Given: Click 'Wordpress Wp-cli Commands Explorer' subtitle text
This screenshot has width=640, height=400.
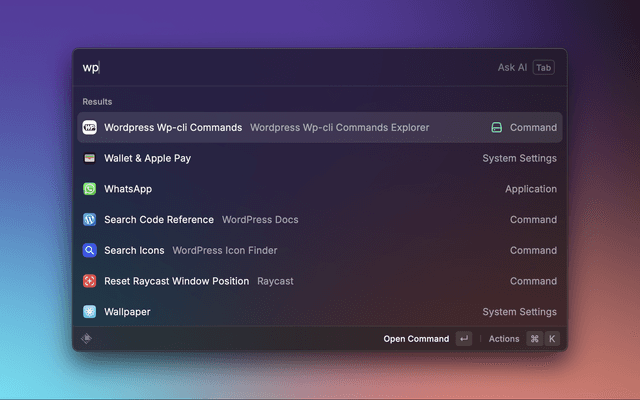Looking at the screenshot, I should (340, 127).
